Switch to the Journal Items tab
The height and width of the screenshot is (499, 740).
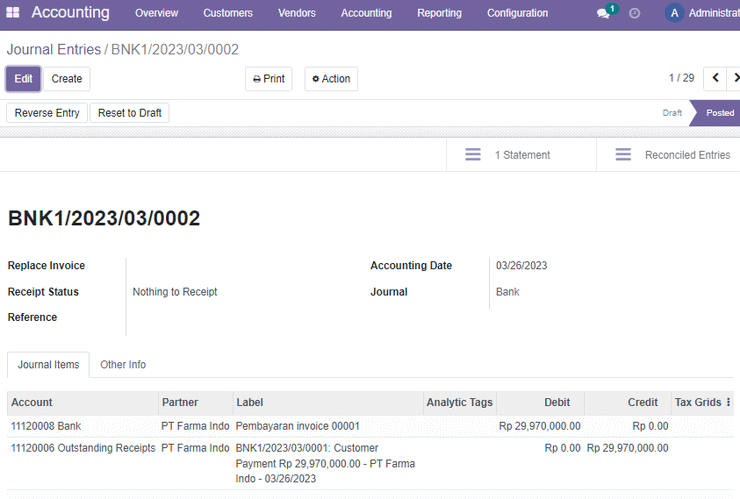48,364
